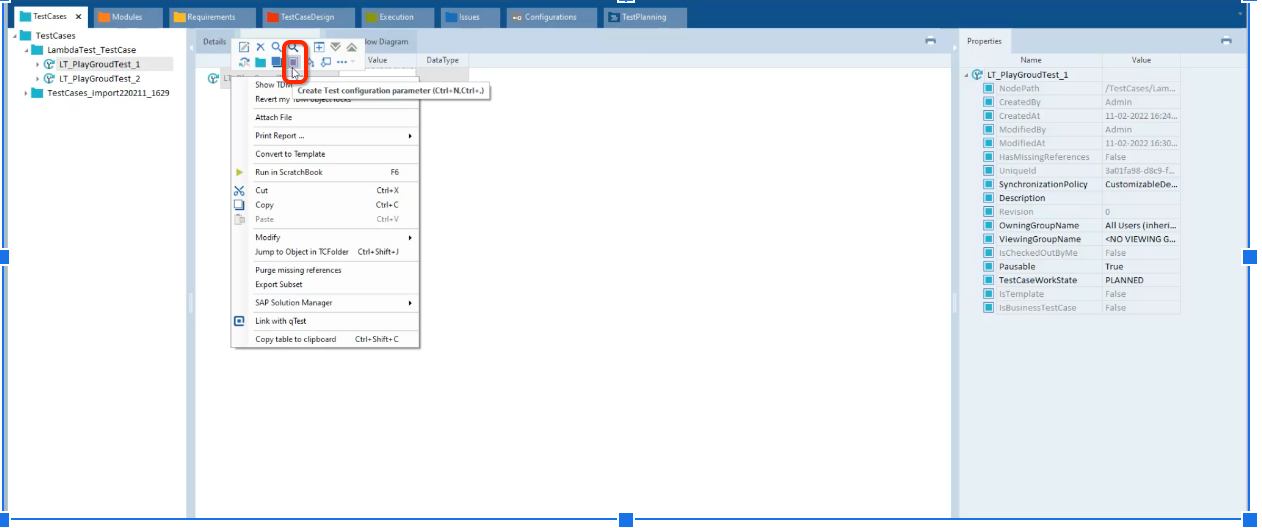The height and width of the screenshot is (528, 1262).
Task: Click the expand-all double chevron down icon
Action: coord(336,47)
